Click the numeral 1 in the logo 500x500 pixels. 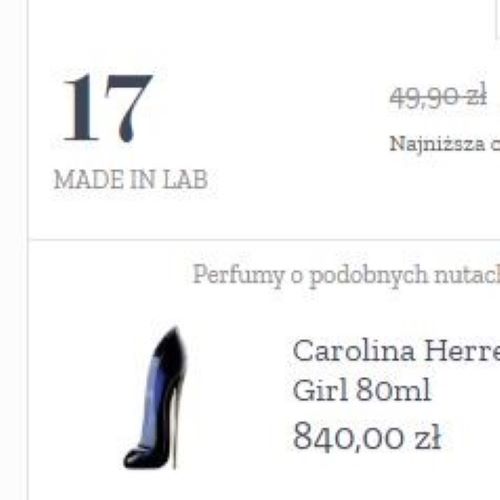tap(82, 107)
